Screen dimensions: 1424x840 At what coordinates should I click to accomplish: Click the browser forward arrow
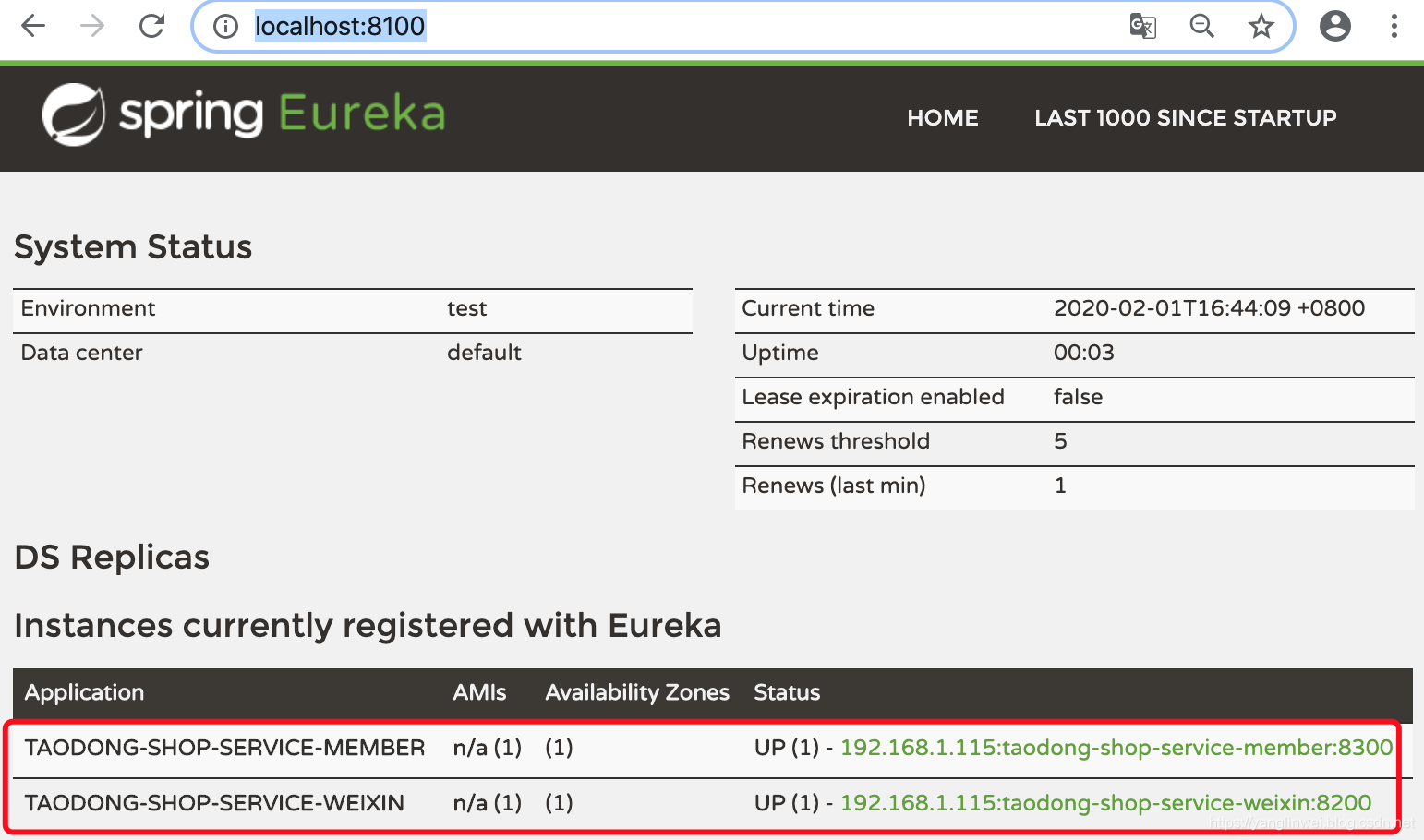coord(92,26)
